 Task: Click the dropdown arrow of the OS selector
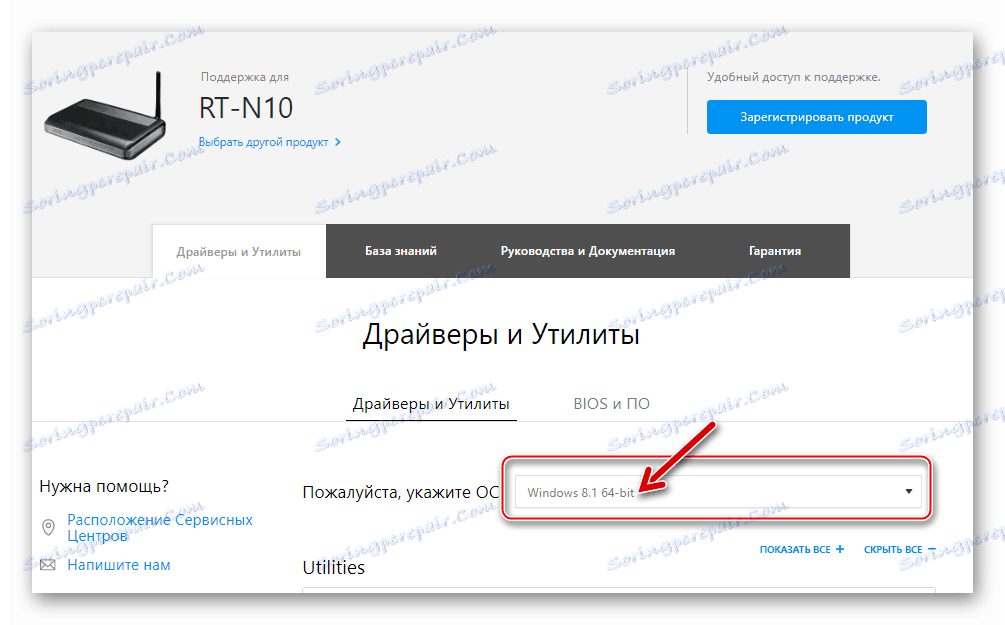pos(908,492)
